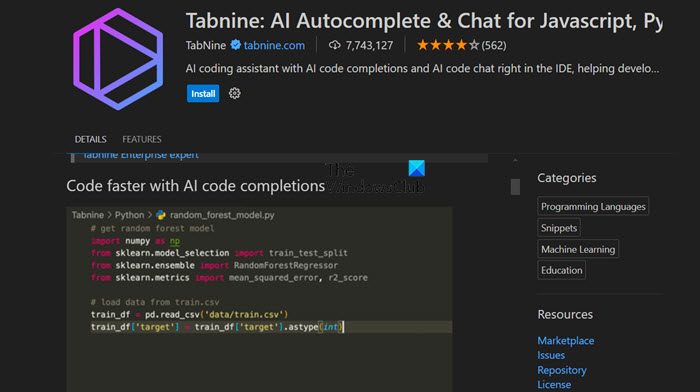
Task: Click the scrollbar up arrow
Action: [515, 160]
